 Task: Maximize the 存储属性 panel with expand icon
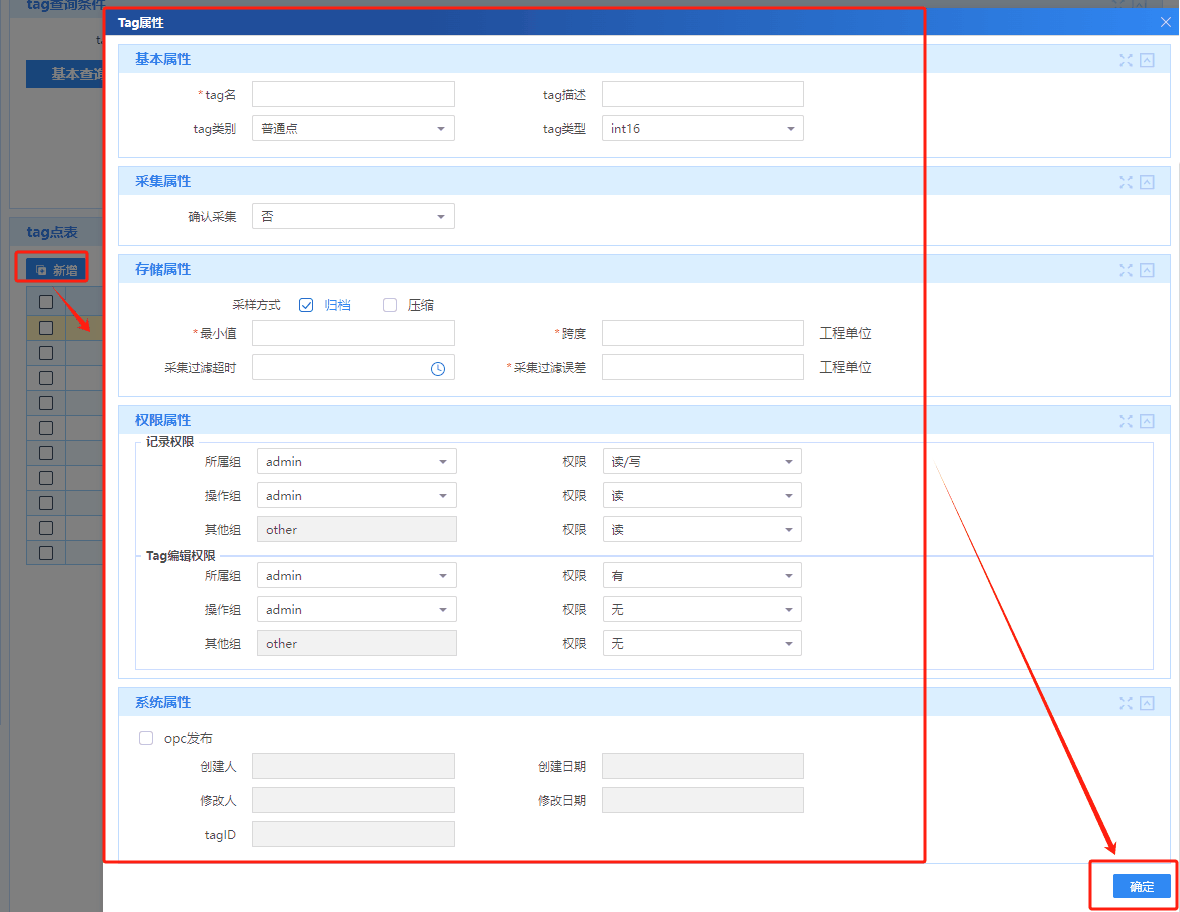1125,270
